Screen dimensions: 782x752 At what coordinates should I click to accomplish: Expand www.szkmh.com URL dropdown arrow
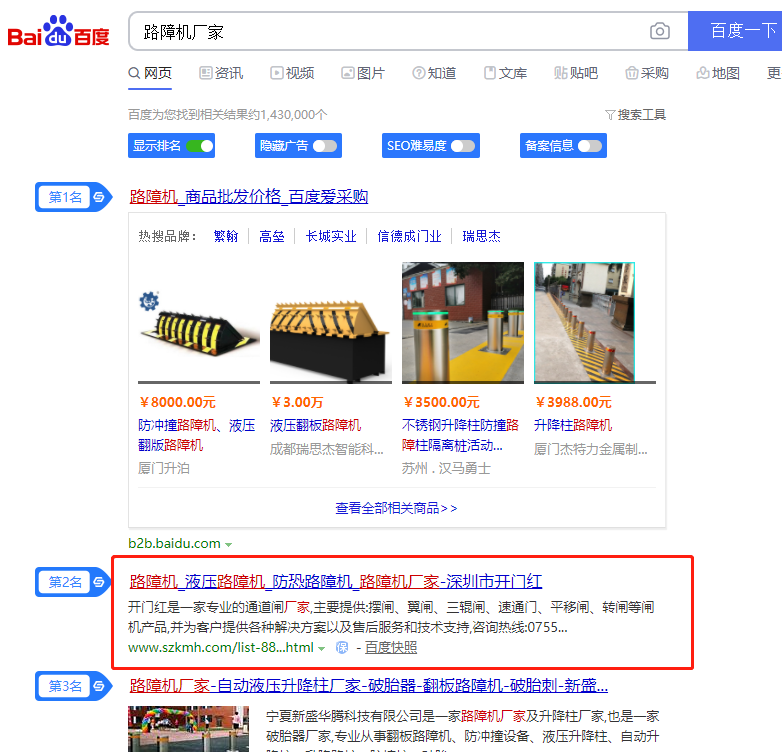coord(322,649)
